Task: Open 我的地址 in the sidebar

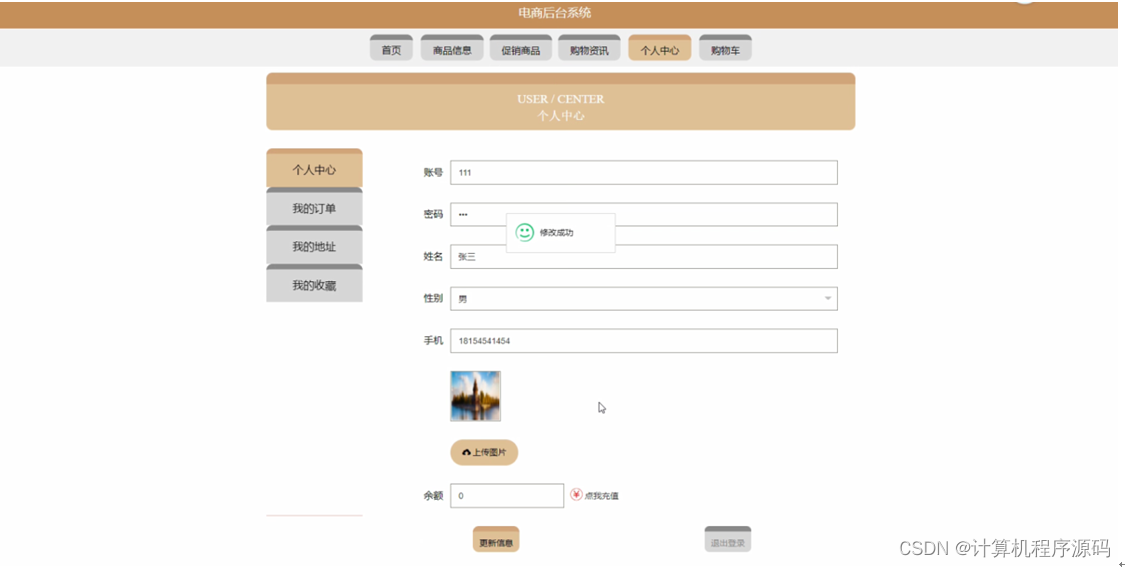Action: (x=314, y=245)
